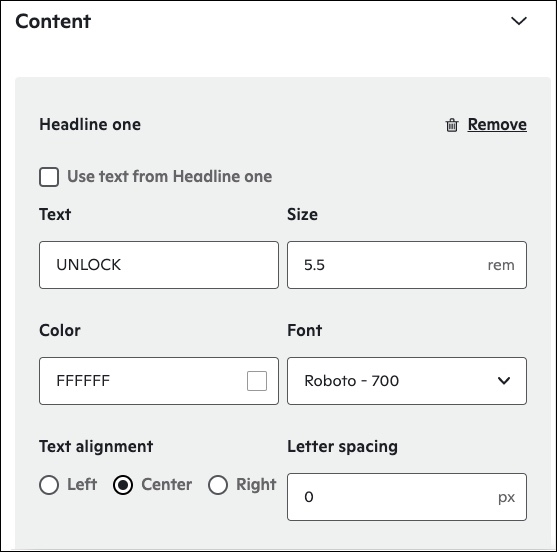This screenshot has height=552, width=557.
Task: Click the px unit in Letter spacing
Action: tap(506, 497)
